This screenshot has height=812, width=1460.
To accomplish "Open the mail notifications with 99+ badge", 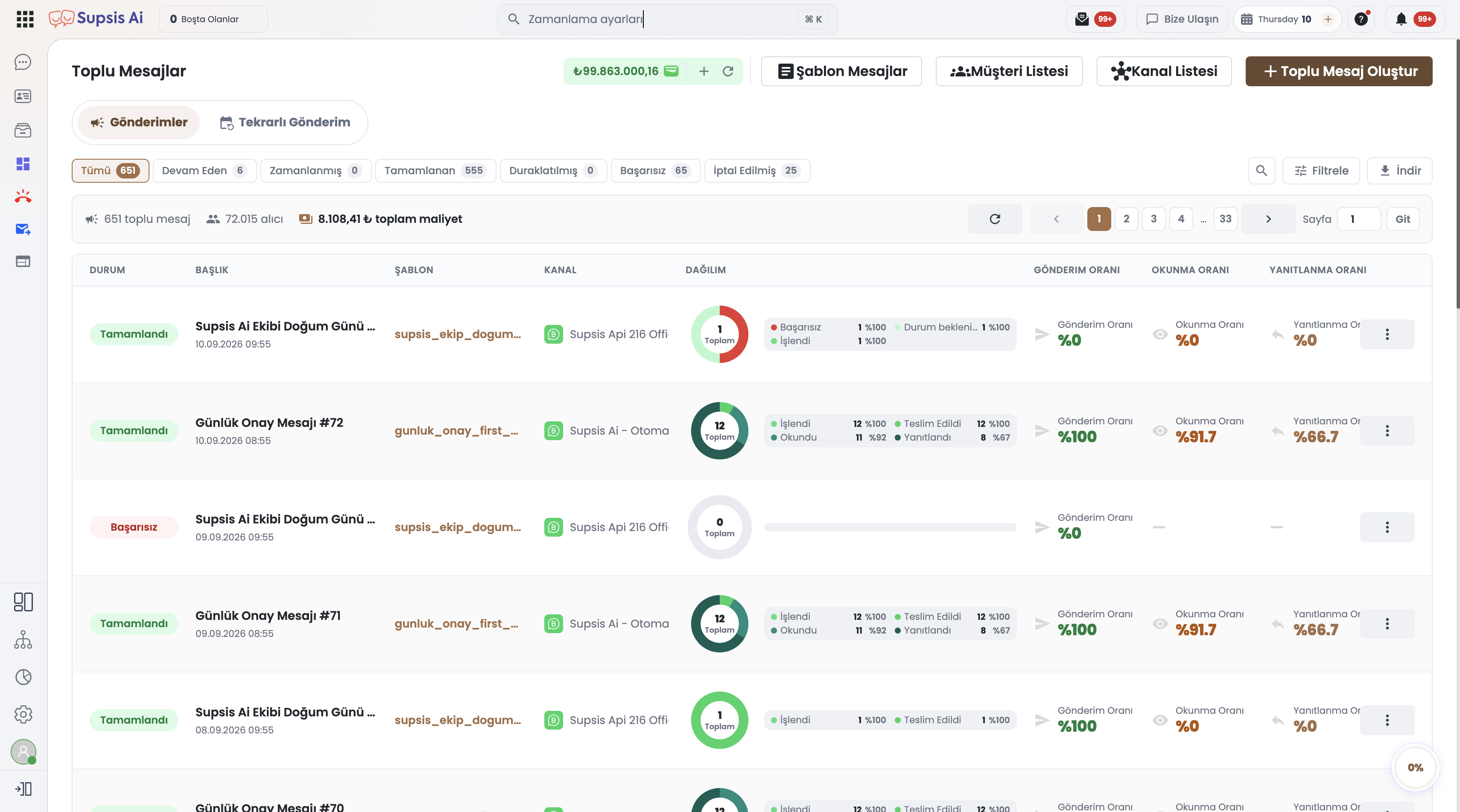I will point(1095,19).
